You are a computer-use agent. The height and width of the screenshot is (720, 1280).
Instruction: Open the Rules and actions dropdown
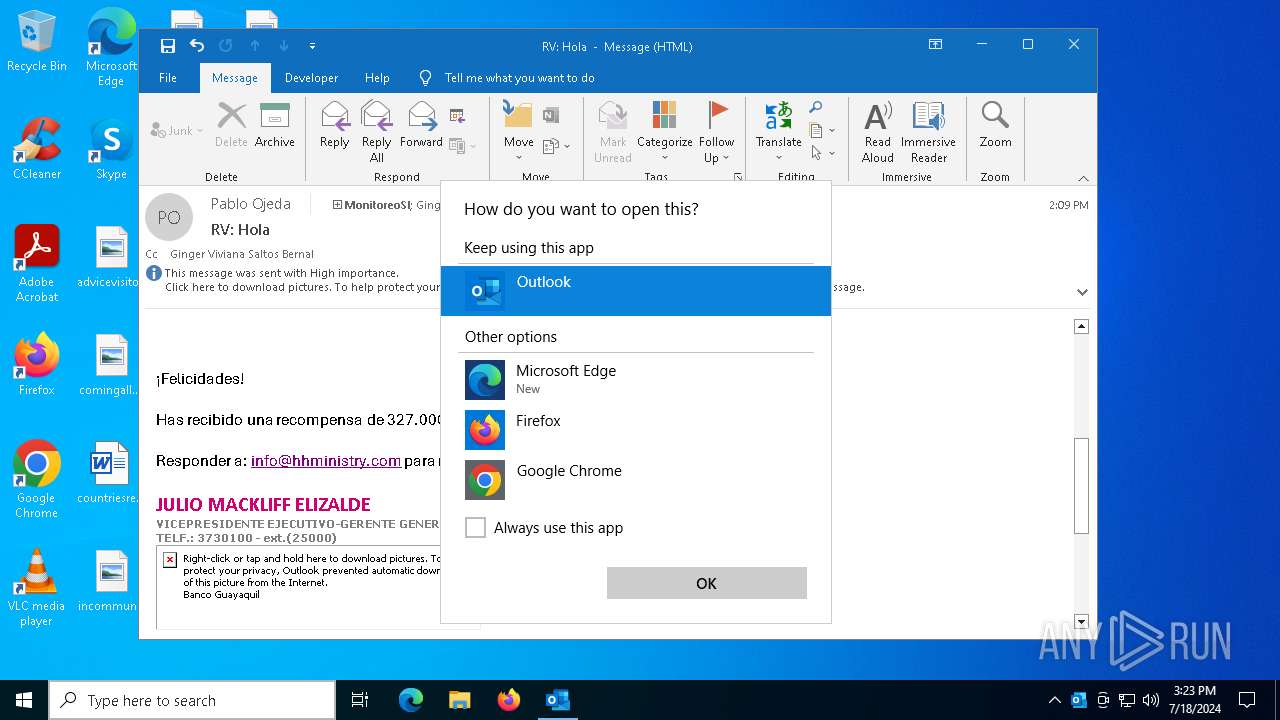click(556, 146)
